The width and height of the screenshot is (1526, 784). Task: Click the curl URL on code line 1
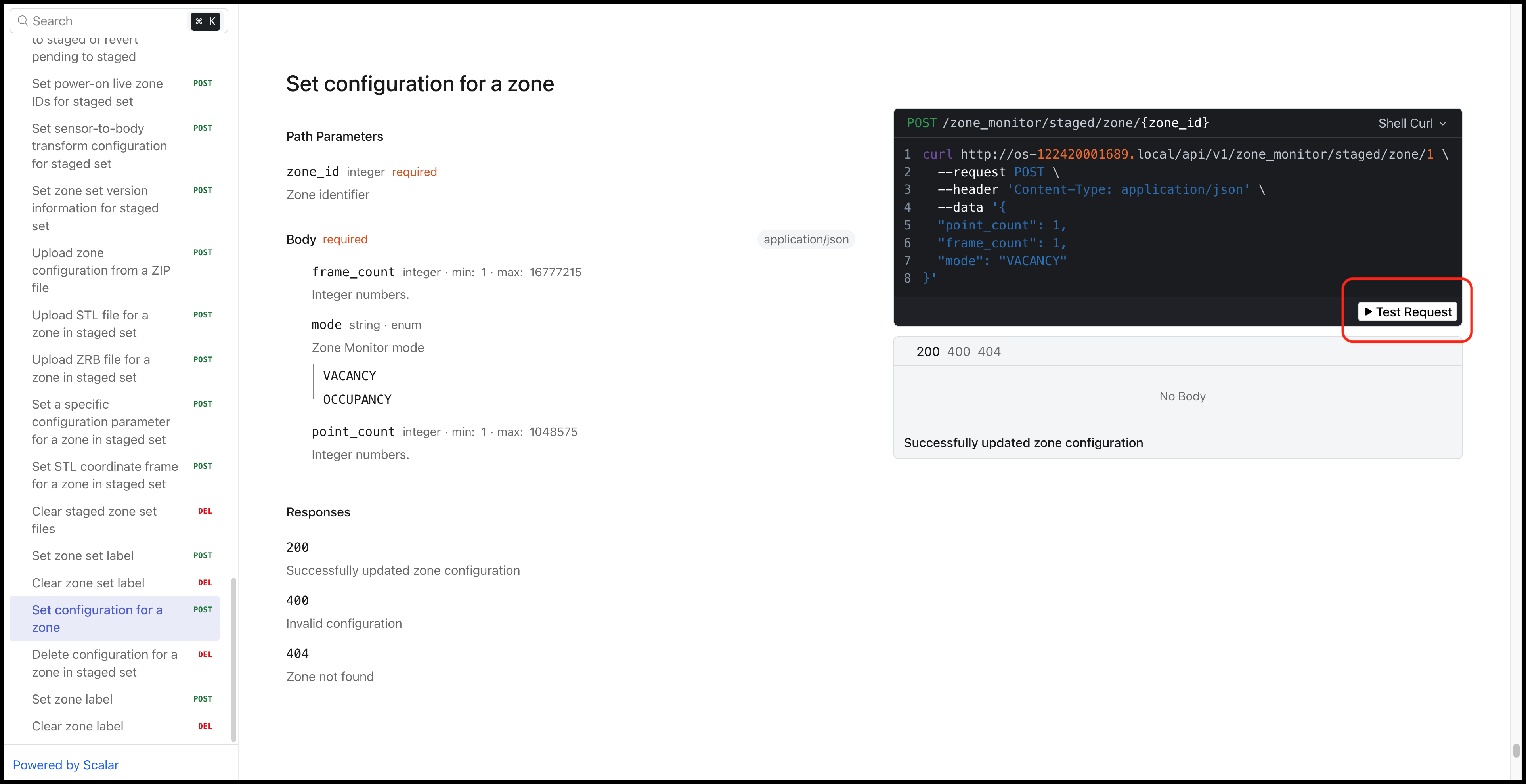click(x=1197, y=155)
